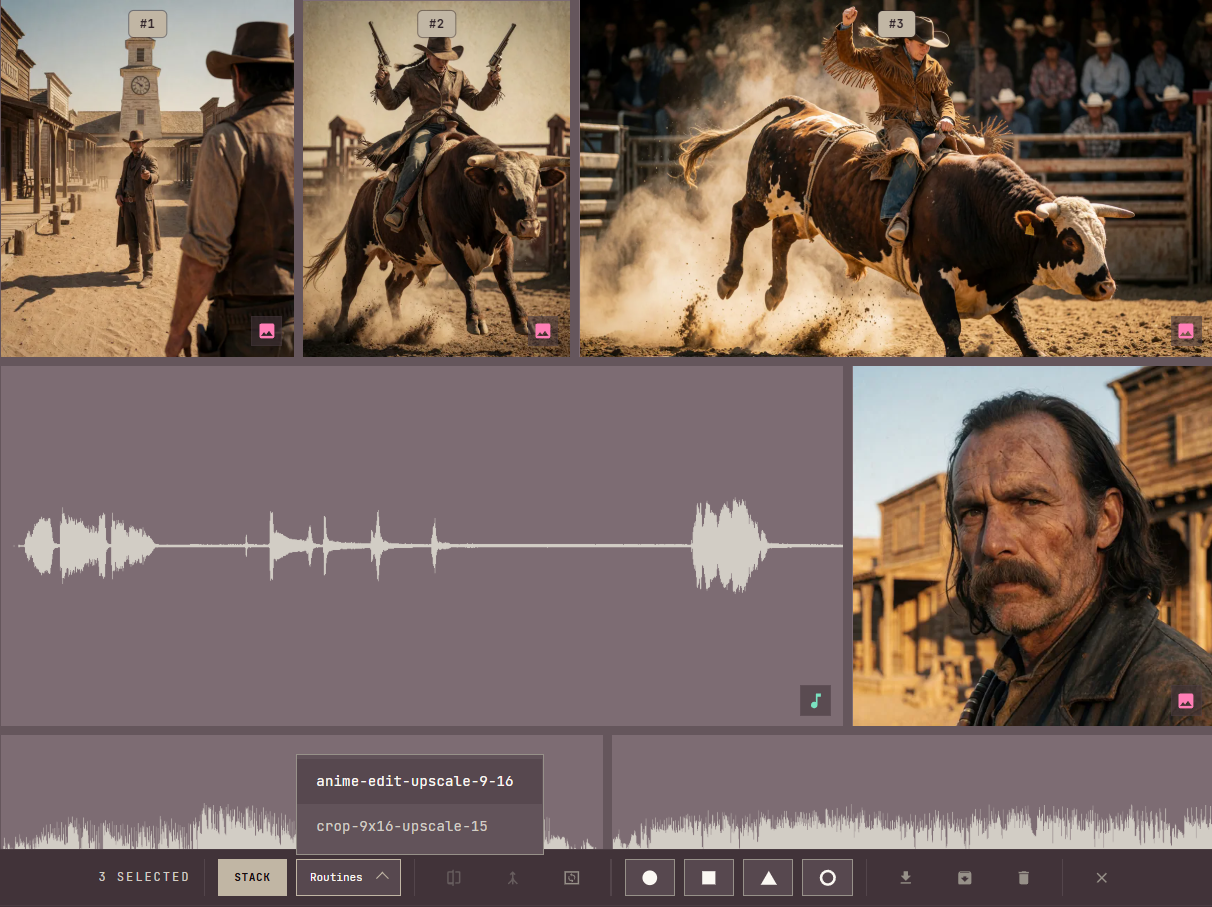Delete the selected items
Viewport: 1212px width, 907px height.
tap(1023, 877)
